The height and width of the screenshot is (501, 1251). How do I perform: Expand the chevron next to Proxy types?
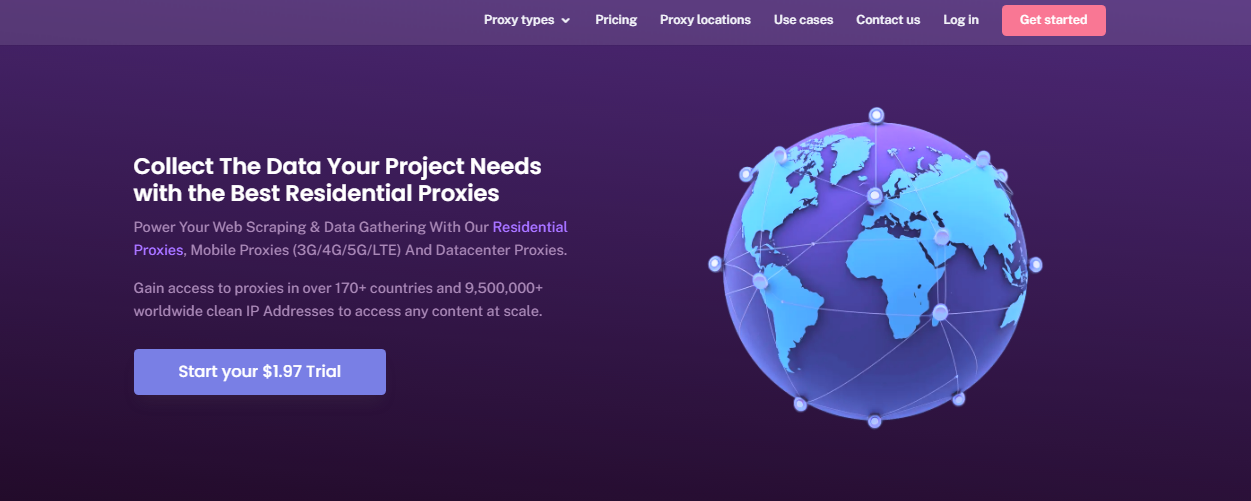tap(565, 21)
